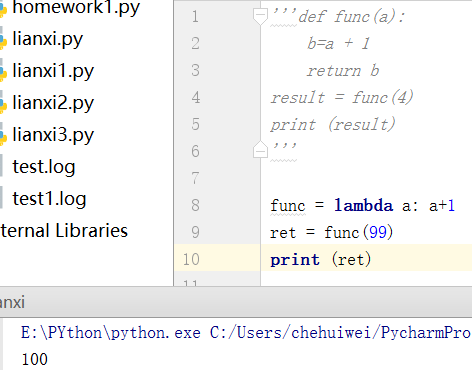Select lianxi3.py file
The image size is (472, 370).
point(53,135)
